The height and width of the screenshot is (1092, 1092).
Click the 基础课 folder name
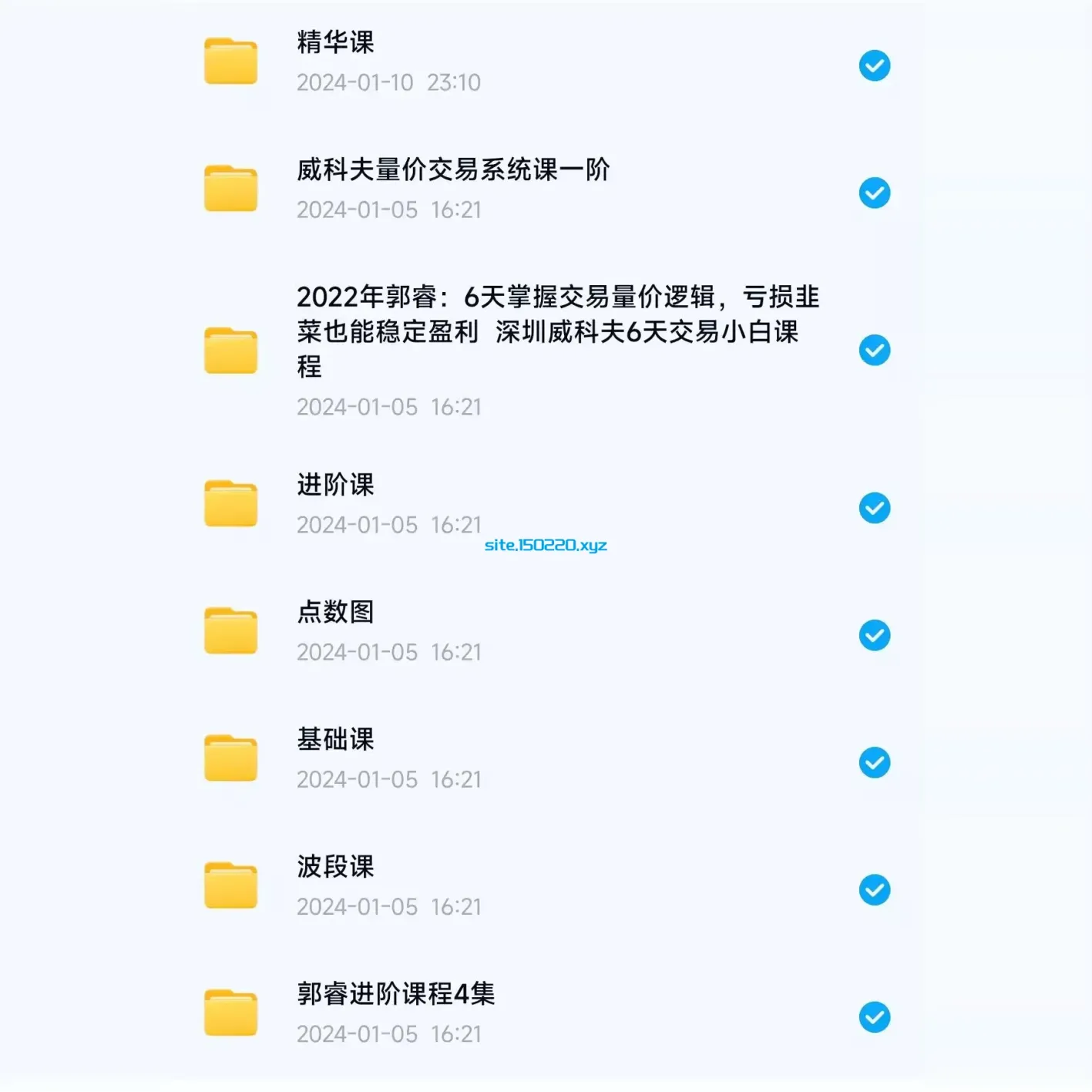[336, 740]
